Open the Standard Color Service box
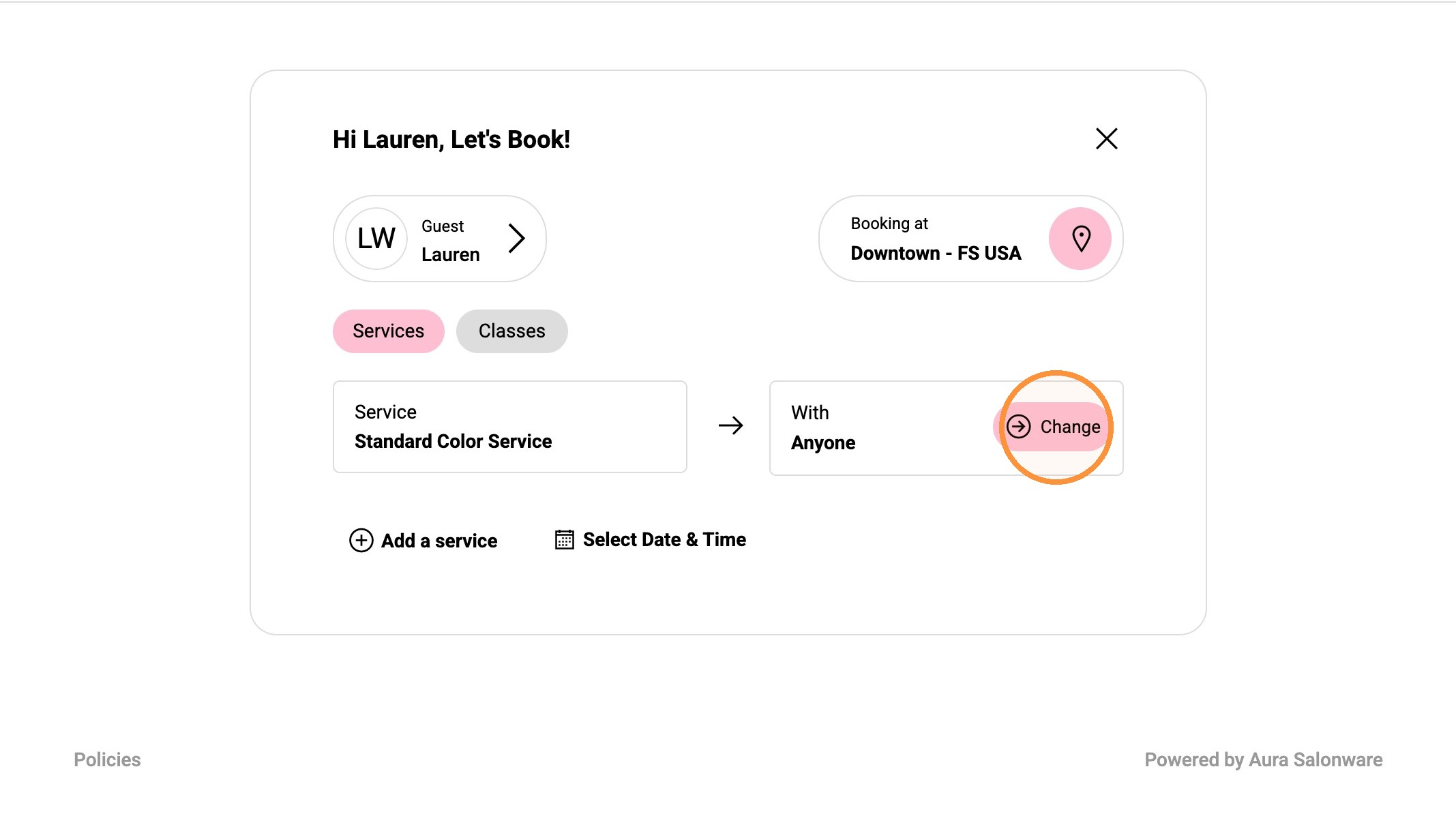Screen dimensions: 1456x814 pyautogui.click(x=509, y=427)
